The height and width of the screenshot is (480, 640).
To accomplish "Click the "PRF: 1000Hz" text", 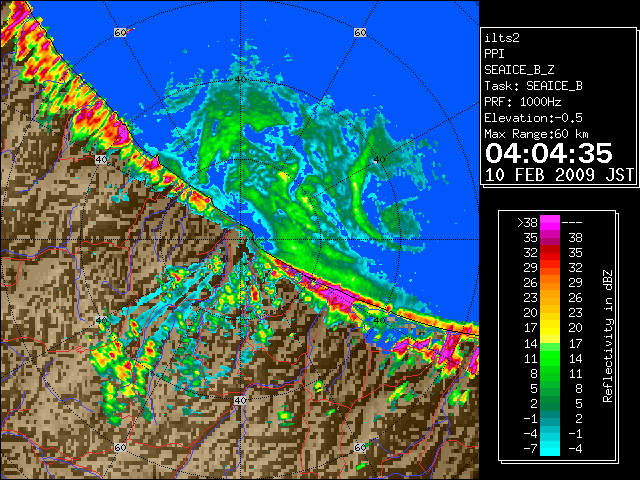I will pos(522,102).
